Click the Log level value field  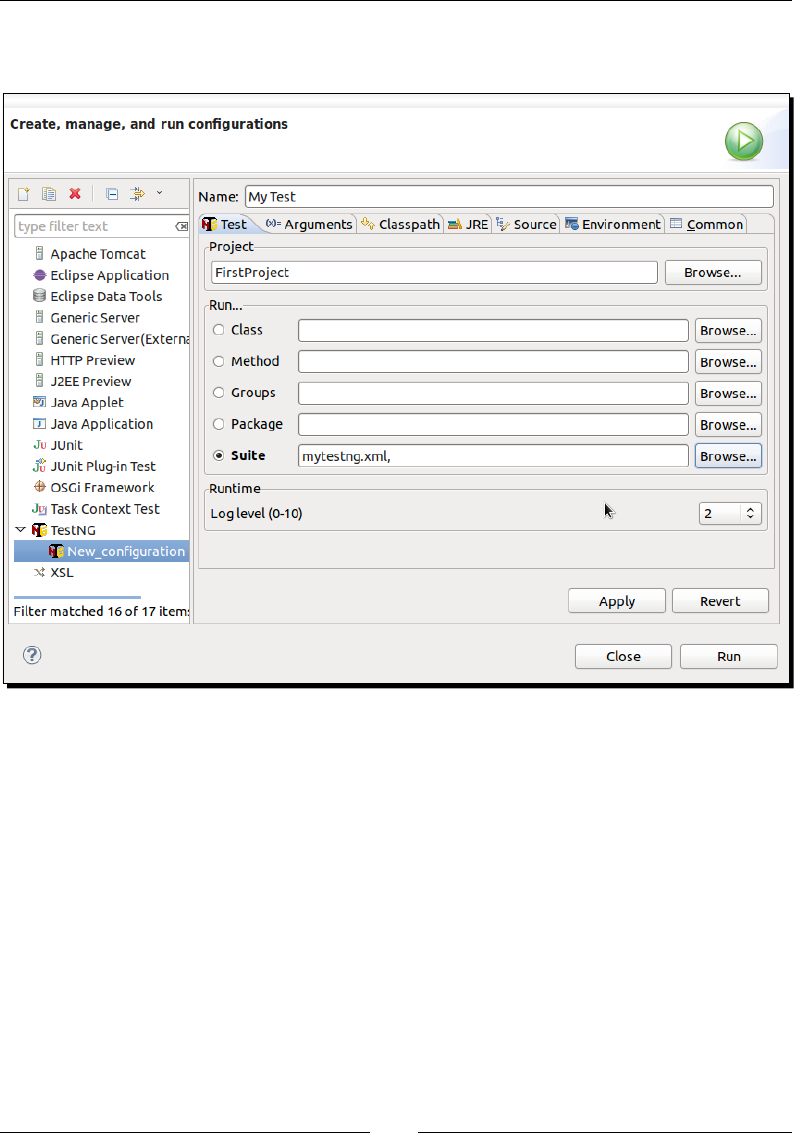point(721,513)
